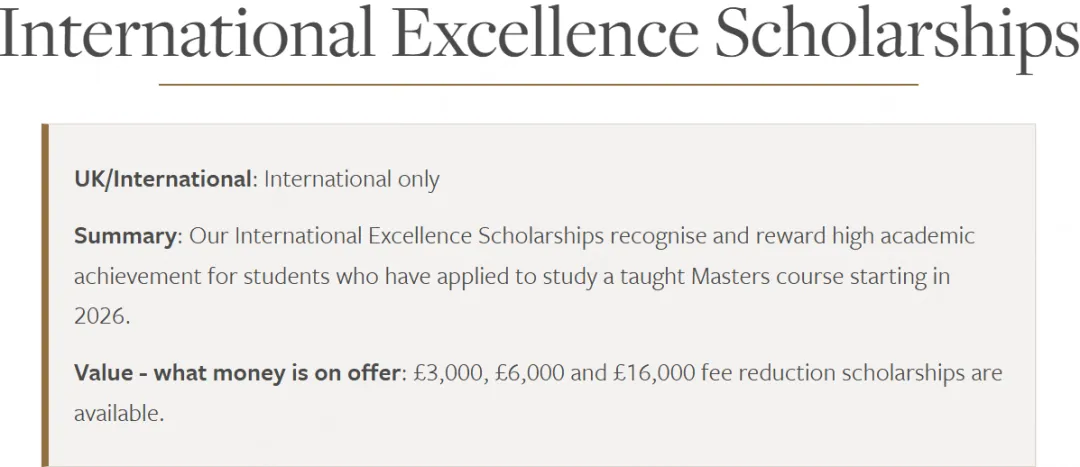This screenshot has height=467, width=1080.
Task: Click the bold "Summary" label
Action: coord(125,237)
